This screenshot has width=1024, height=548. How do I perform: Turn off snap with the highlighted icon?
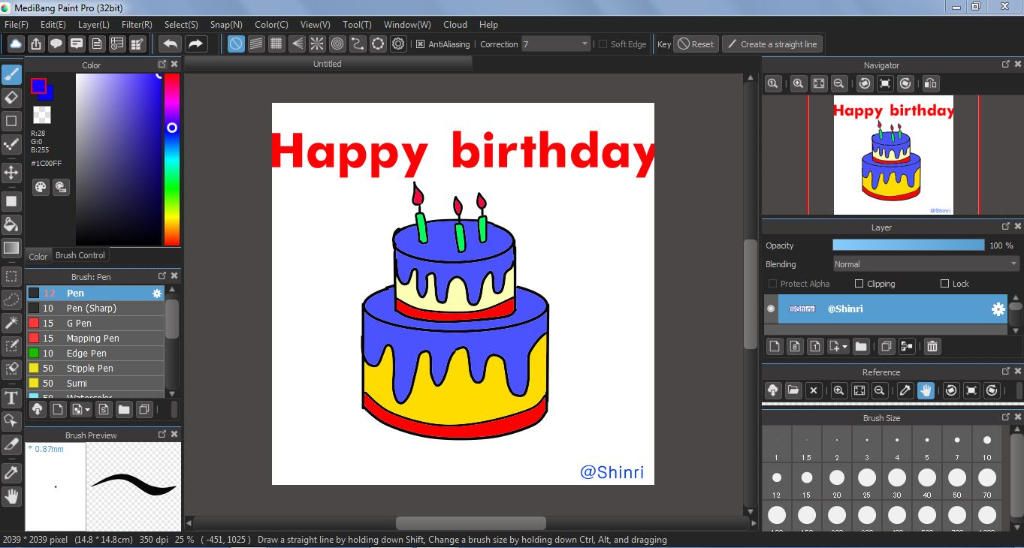236,44
